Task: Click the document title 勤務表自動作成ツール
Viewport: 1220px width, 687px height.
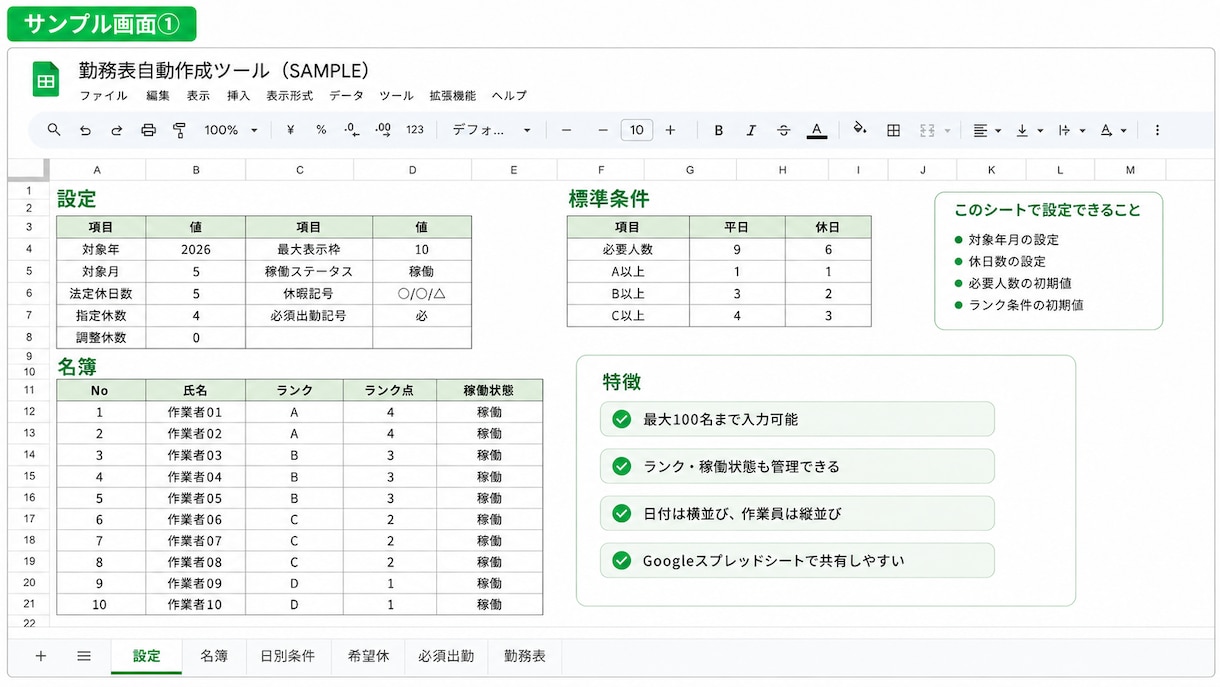Action: pyautogui.click(x=224, y=70)
